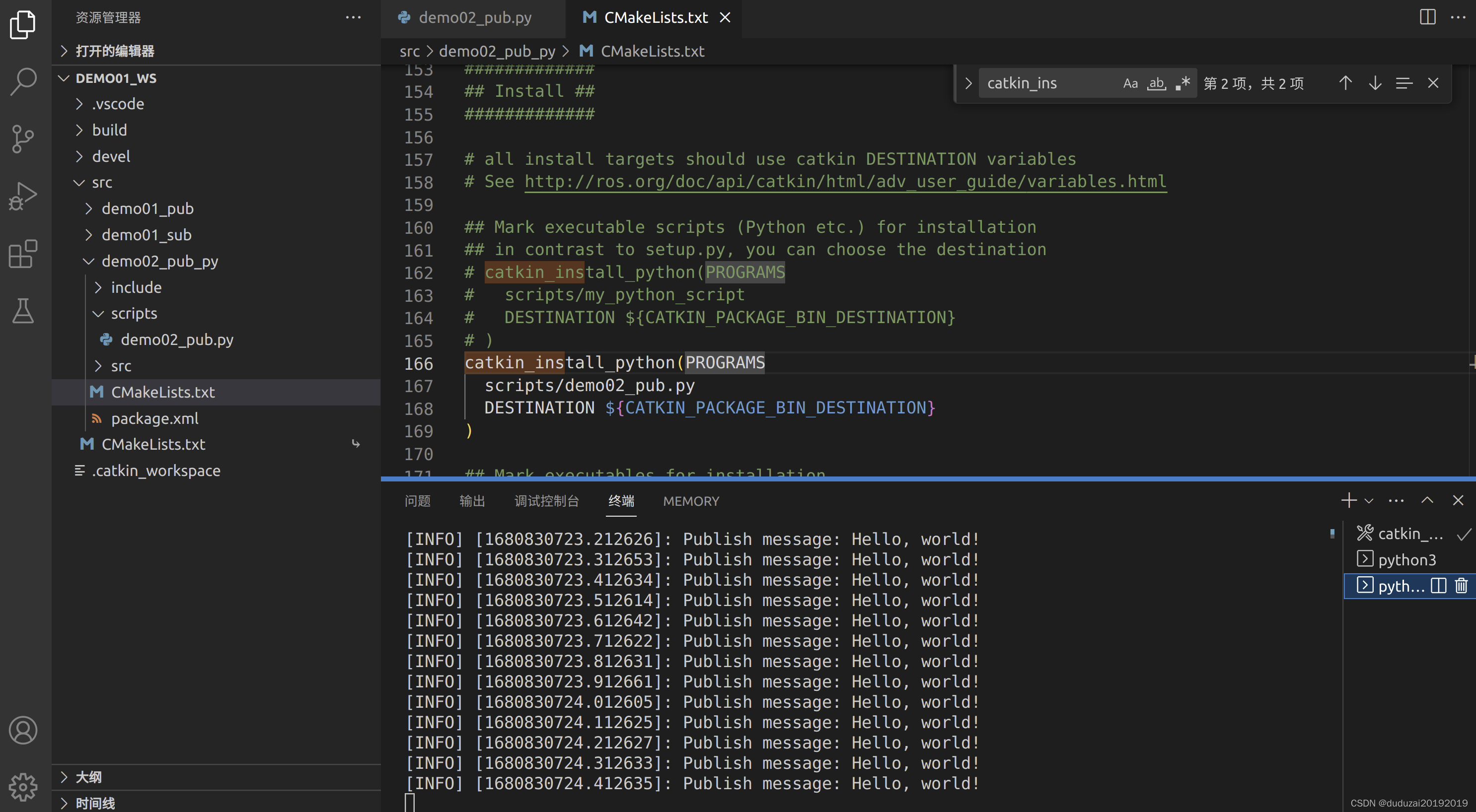Viewport: 1476px width, 812px height.
Task: Open the Source Control view
Action: point(23,139)
